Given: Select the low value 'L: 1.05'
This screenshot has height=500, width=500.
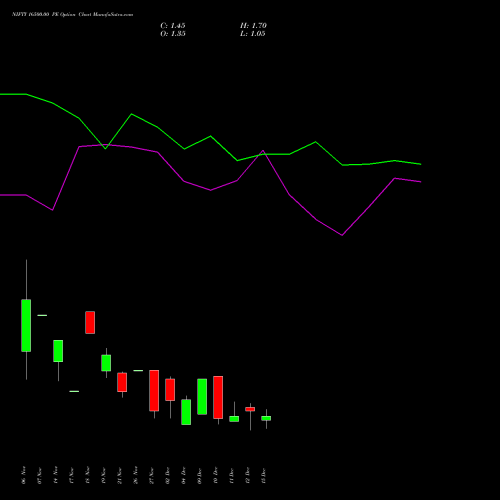Looking at the screenshot, I should point(253,34).
